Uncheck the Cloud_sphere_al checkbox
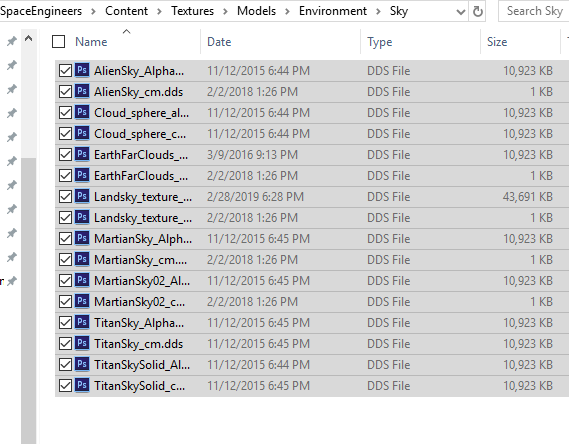Screen dimensions: 569x444 point(65,113)
